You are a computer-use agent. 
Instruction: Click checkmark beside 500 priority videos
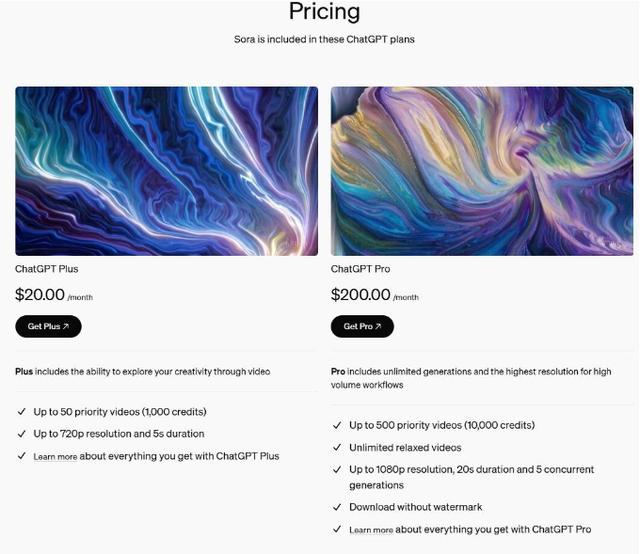(337, 425)
